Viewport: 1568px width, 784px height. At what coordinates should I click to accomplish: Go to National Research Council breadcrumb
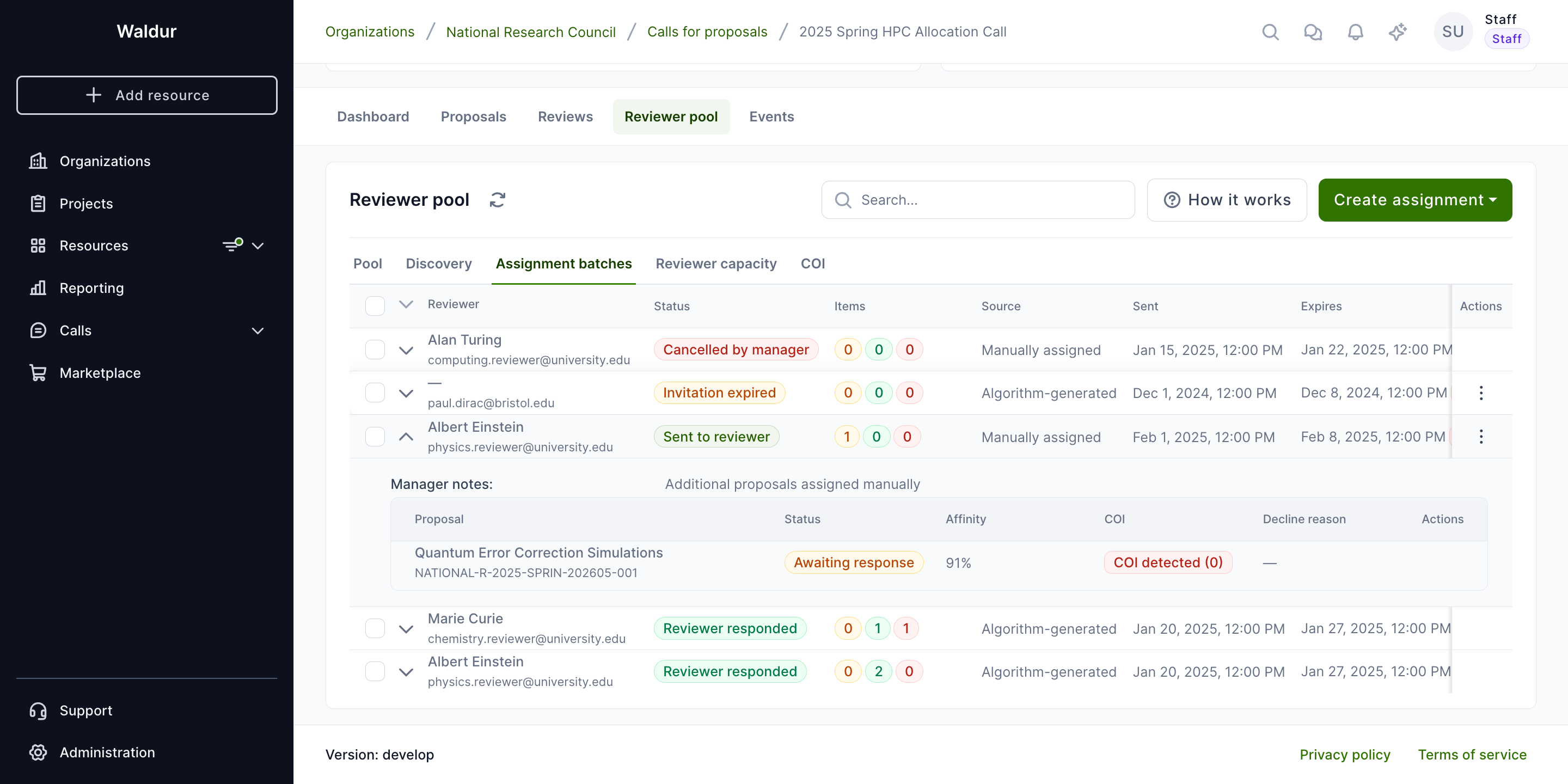[x=531, y=32]
